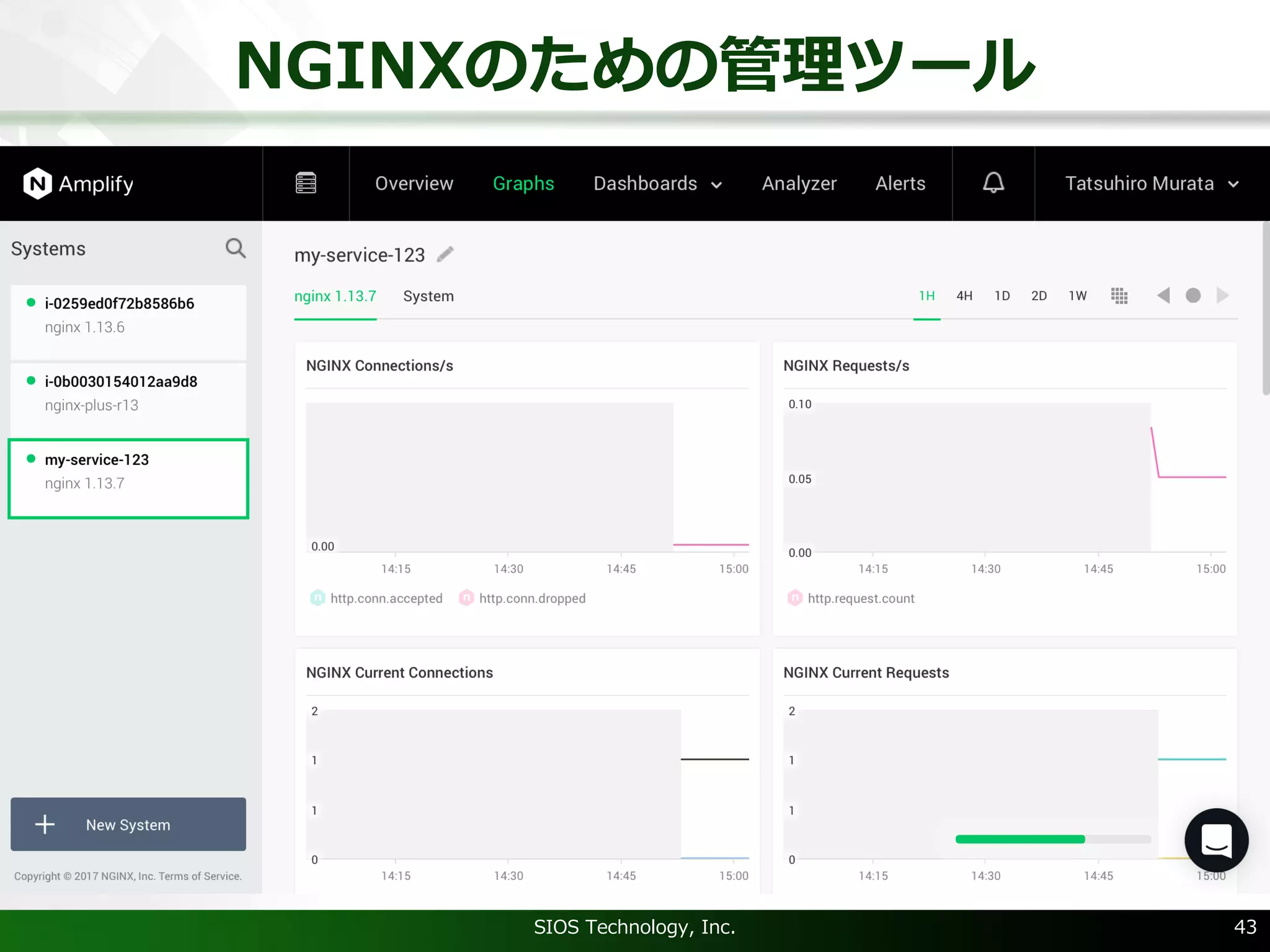Go to the Overview page

(414, 183)
